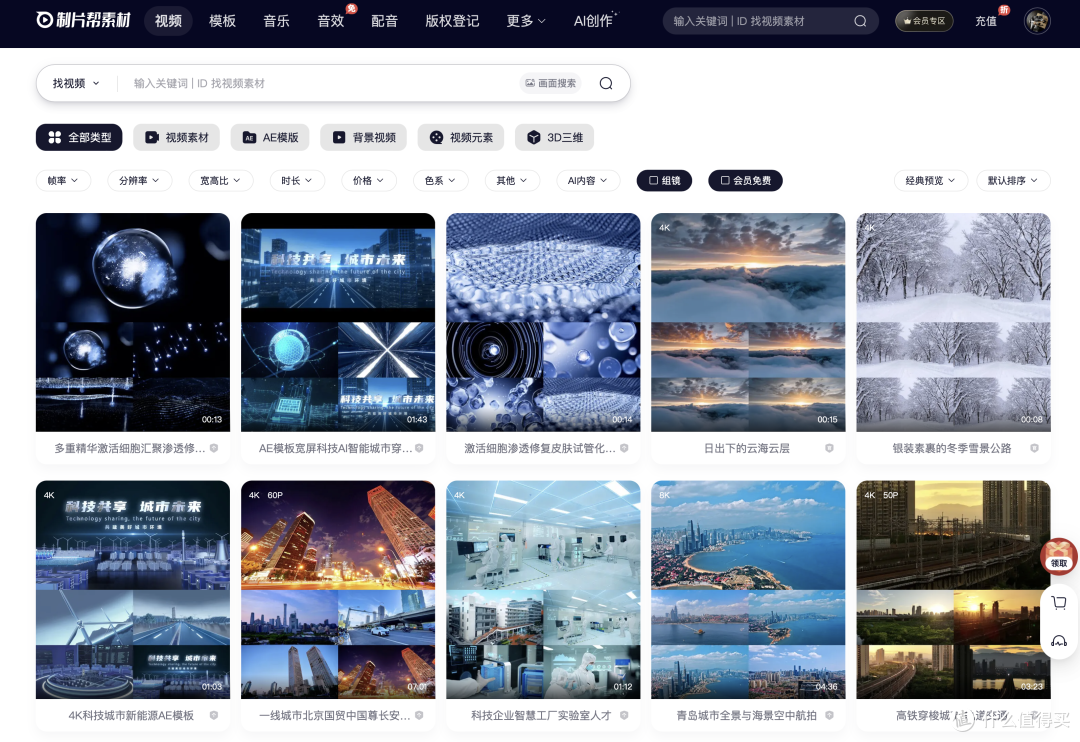Toggle the 会员免费 checkbox filter

click(x=745, y=181)
